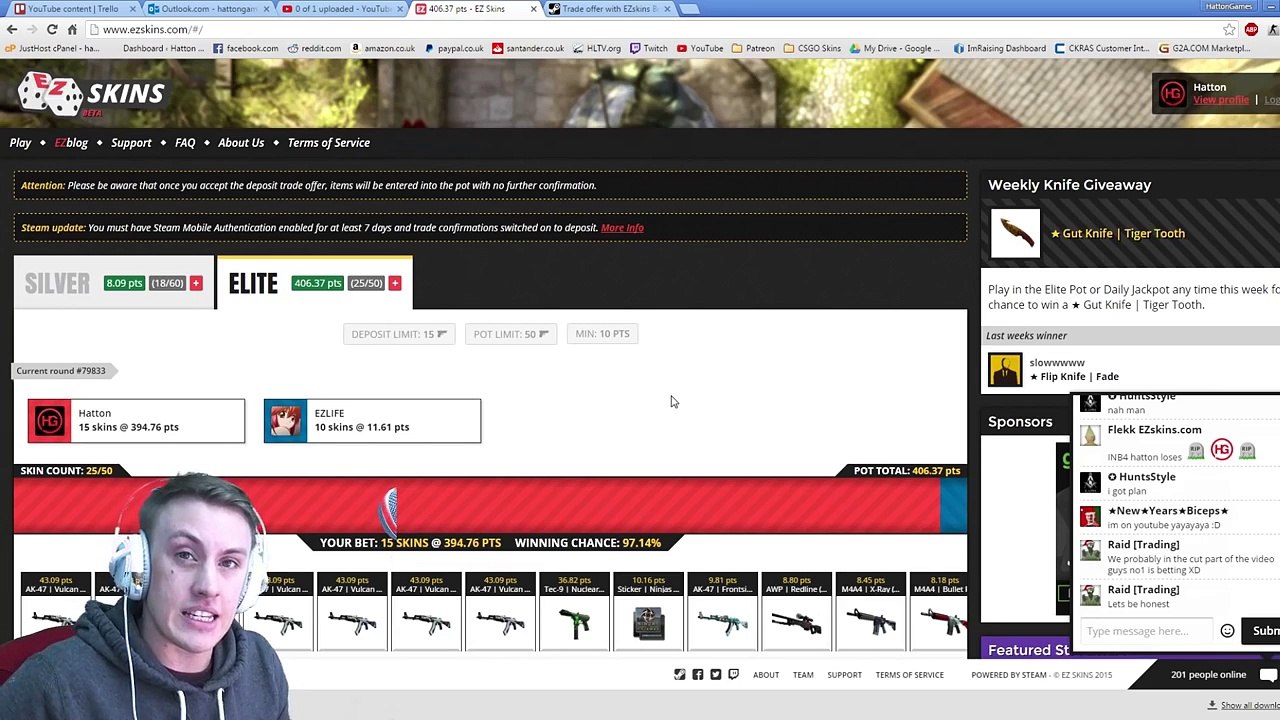Viewport: 1280px width, 720px height.
Task: Click ABOUT in the footer
Action: tap(766, 675)
